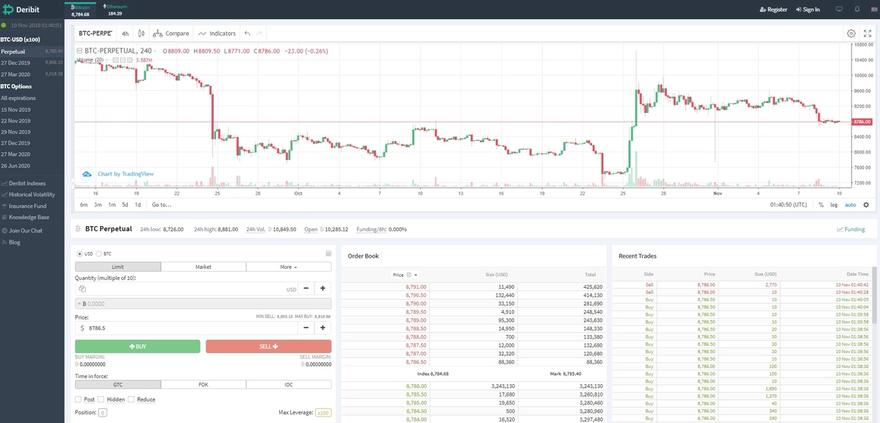Image resolution: width=880 pixels, height=423 pixels.
Task: Open the 4h interval dropdown
Action: pyautogui.click(x=125, y=34)
